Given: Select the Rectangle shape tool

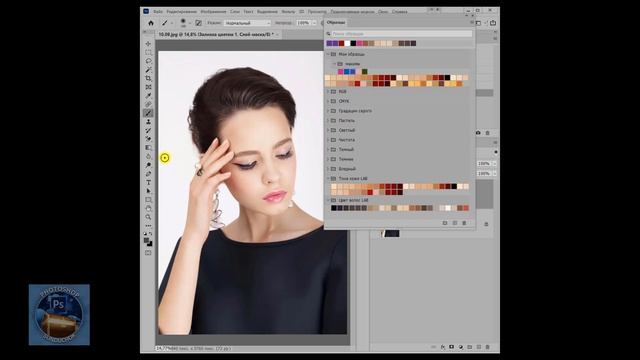Looking at the screenshot, I should pos(148,200).
